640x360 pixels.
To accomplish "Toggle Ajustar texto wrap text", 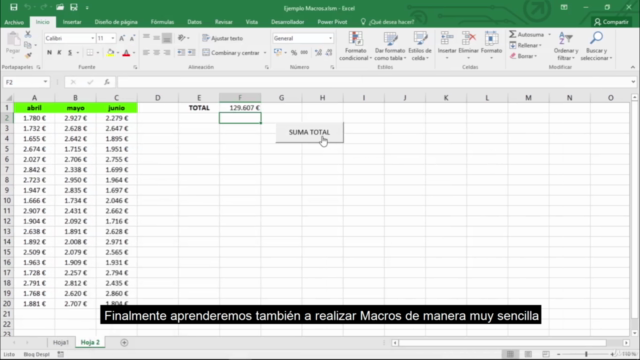I will (223, 38).
